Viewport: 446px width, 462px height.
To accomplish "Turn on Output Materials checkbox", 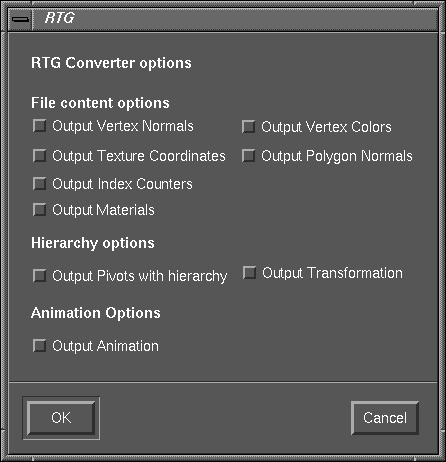I will [x=40, y=210].
